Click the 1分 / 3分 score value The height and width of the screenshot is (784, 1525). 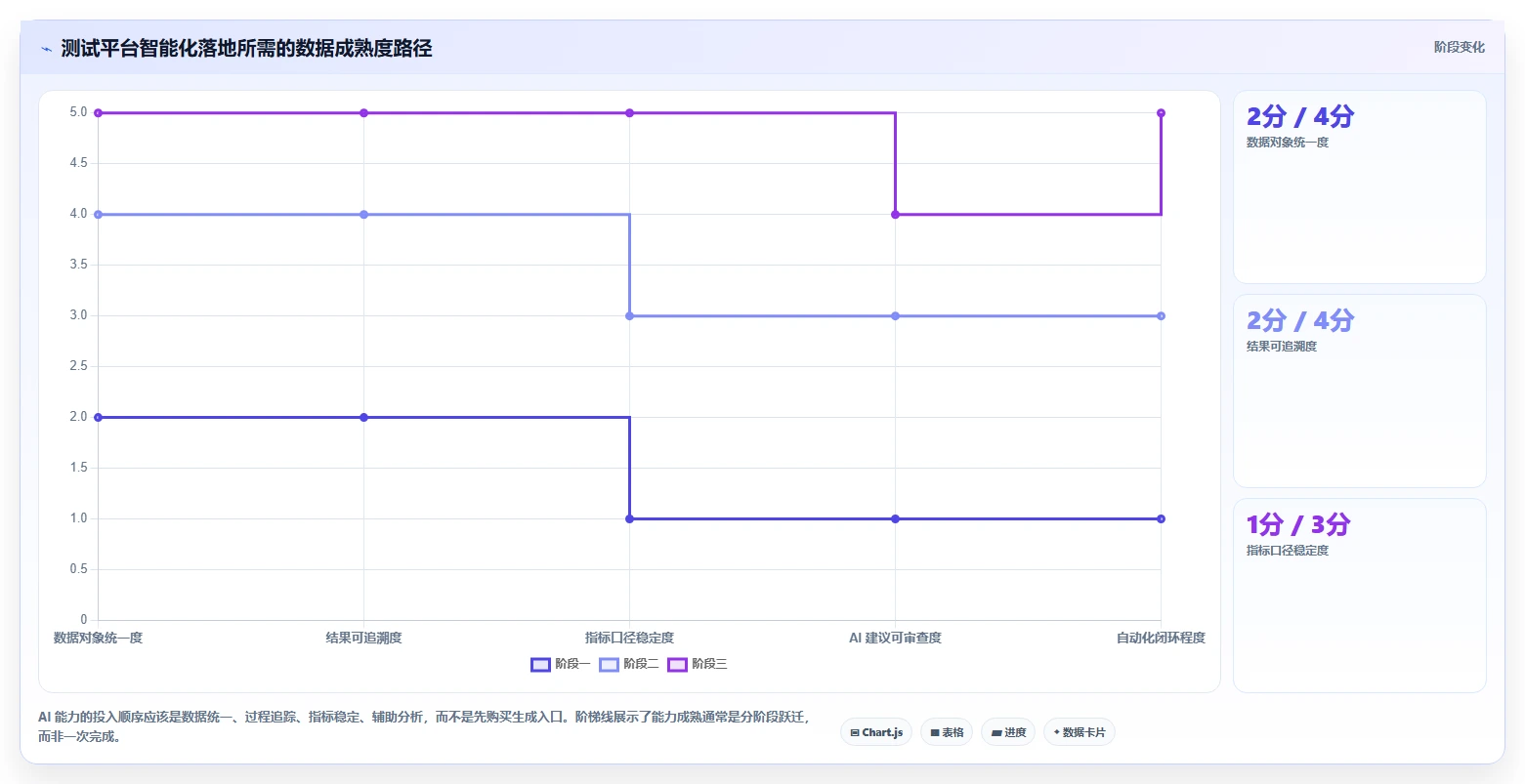tap(1298, 525)
